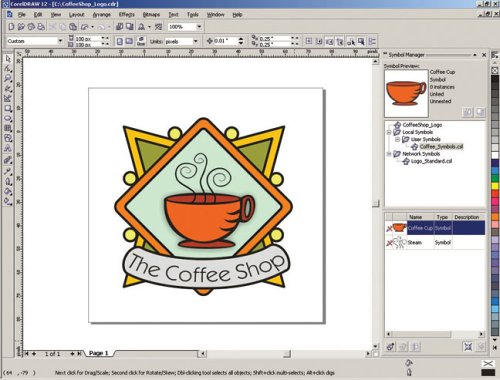Screen dimensions: 500x380
Task: Select the Coffee_Symbols.csl library
Action: pyautogui.click(x=441, y=147)
